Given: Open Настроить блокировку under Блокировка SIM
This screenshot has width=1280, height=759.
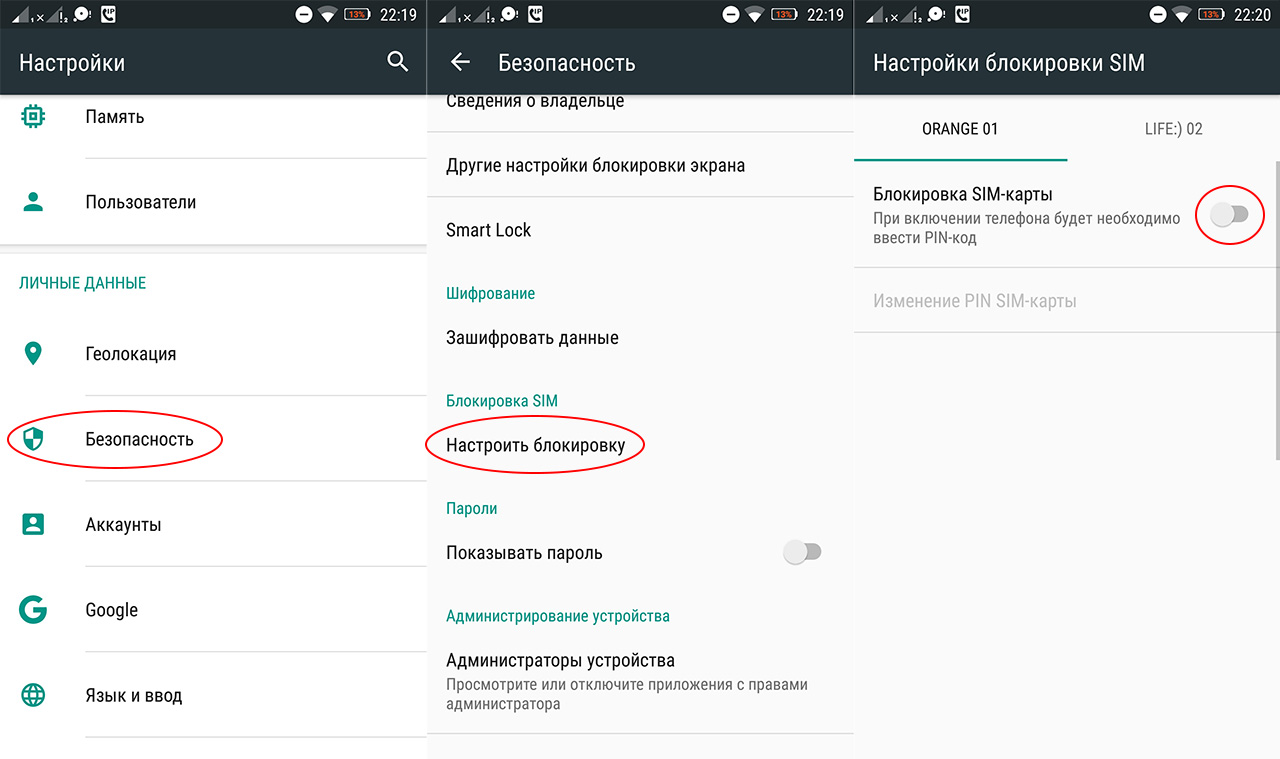Looking at the screenshot, I should pyautogui.click(x=535, y=444).
